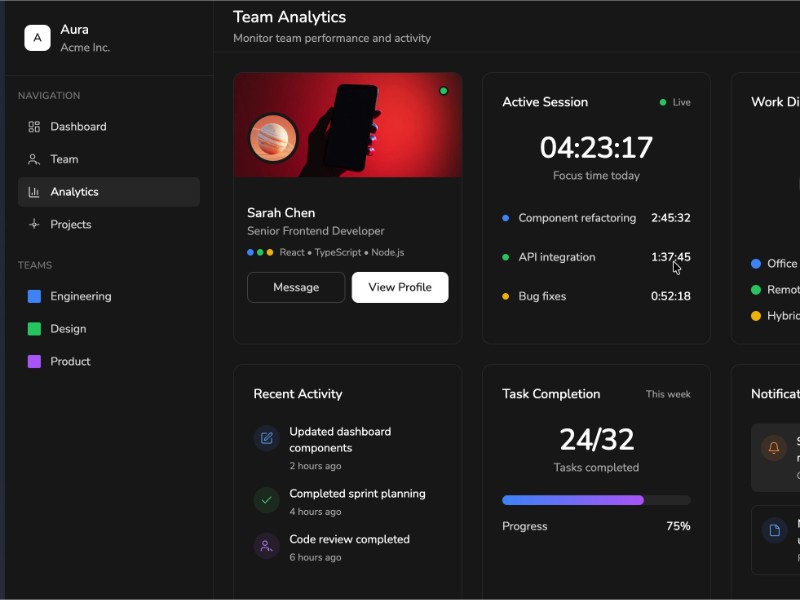Click the blue Office legend dot

(x=756, y=264)
